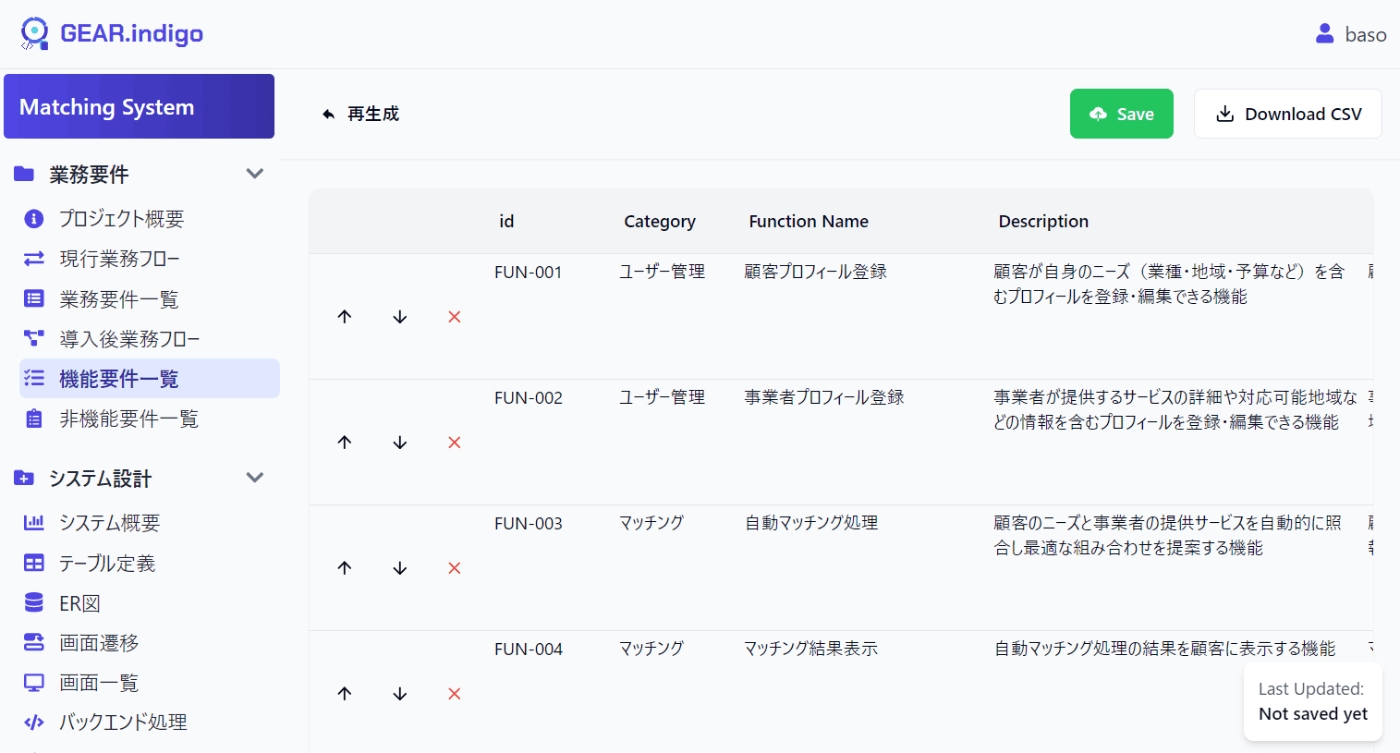Click the bar-chart icon beside システム概要
Image resolution: width=1400 pixels, height=753 pixels.
(34, 522)
